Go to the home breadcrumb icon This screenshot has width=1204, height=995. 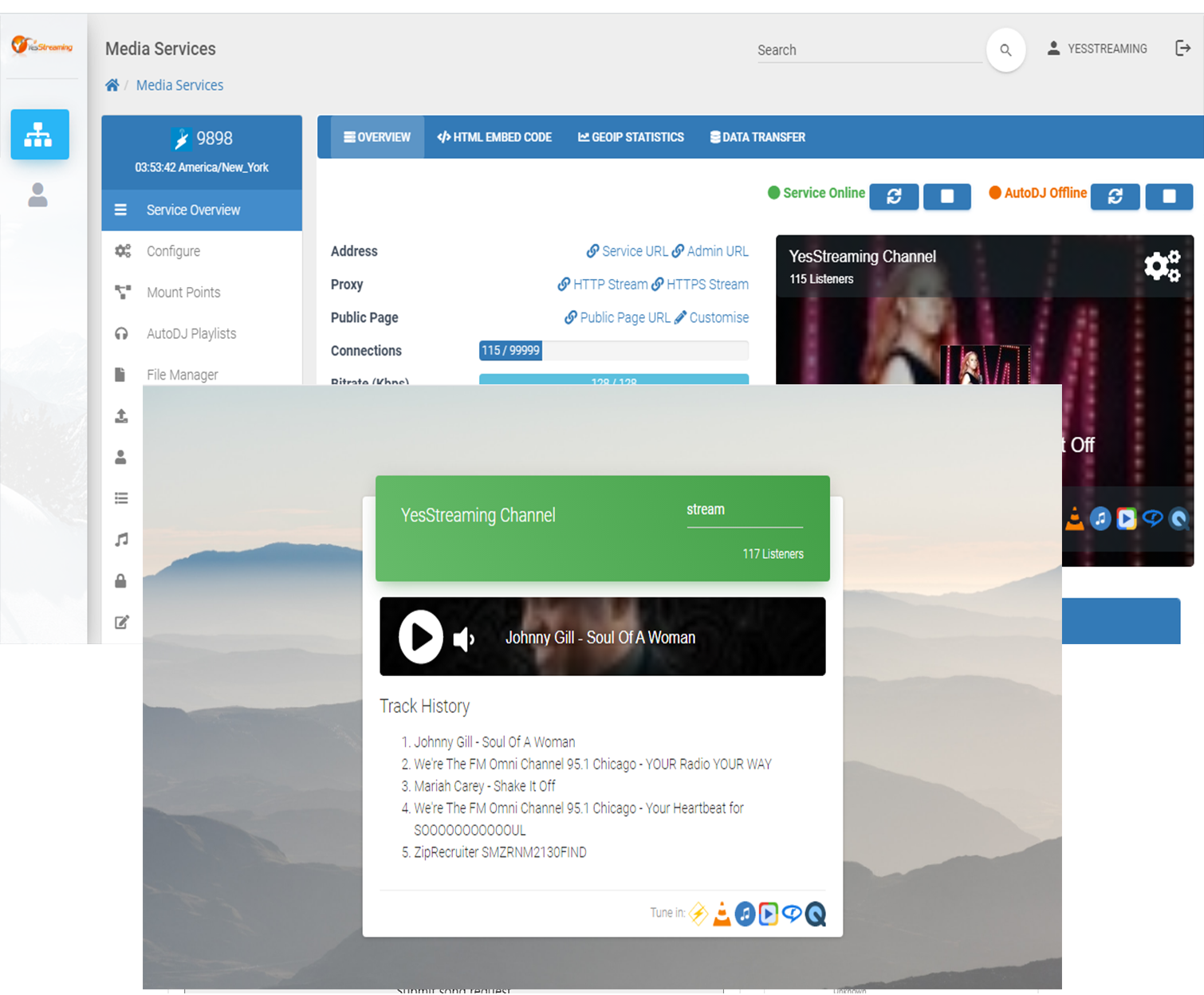[x=112, y=85]
